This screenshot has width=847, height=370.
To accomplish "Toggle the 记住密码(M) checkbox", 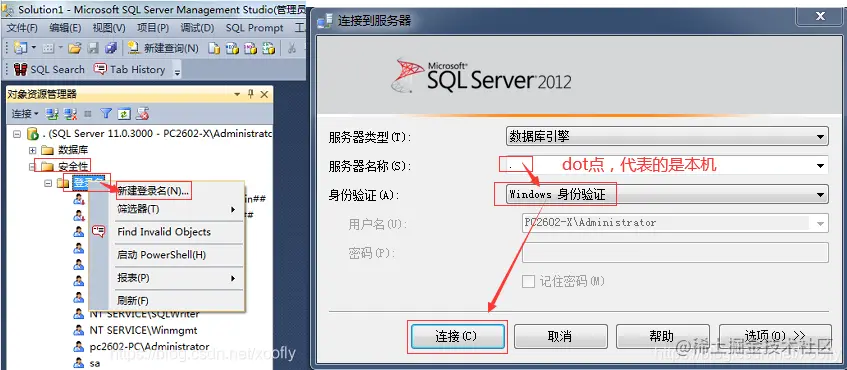I will [529, 281].
